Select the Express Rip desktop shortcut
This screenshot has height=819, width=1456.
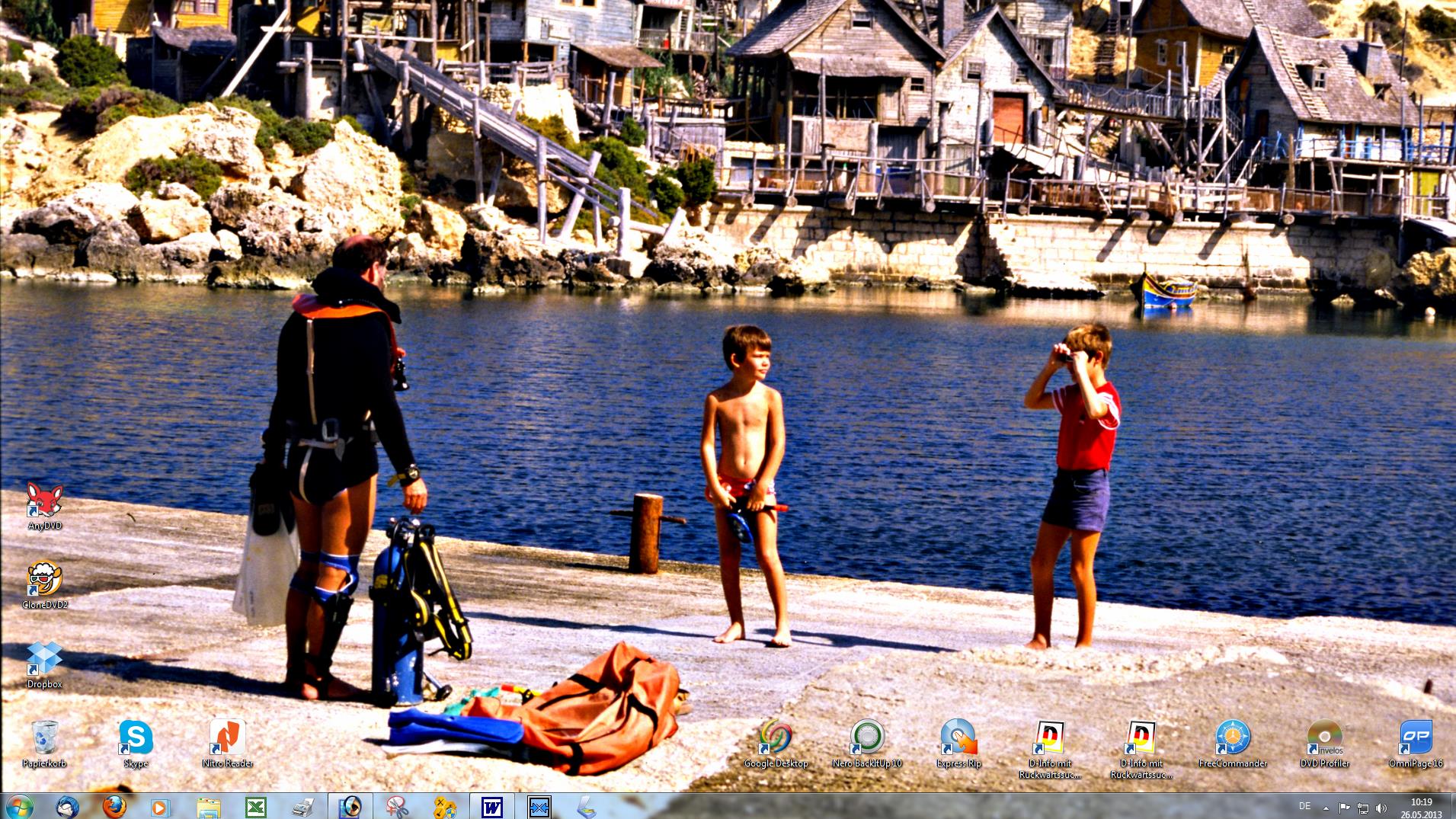[958, 739]
